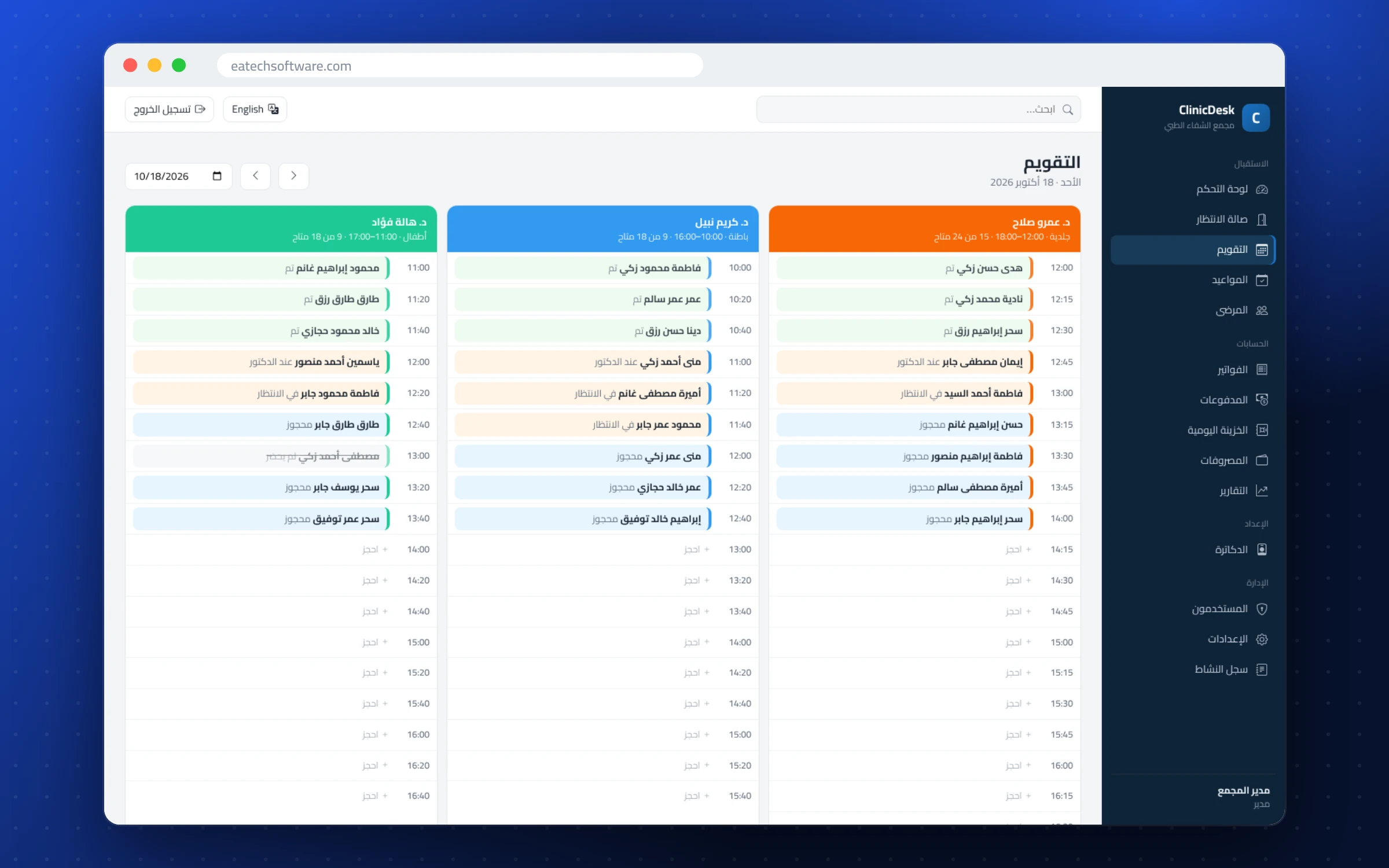Open طارق طارق رزق 11:20 appointment
The image size is (1389, 868).
(x=261, y=299)
